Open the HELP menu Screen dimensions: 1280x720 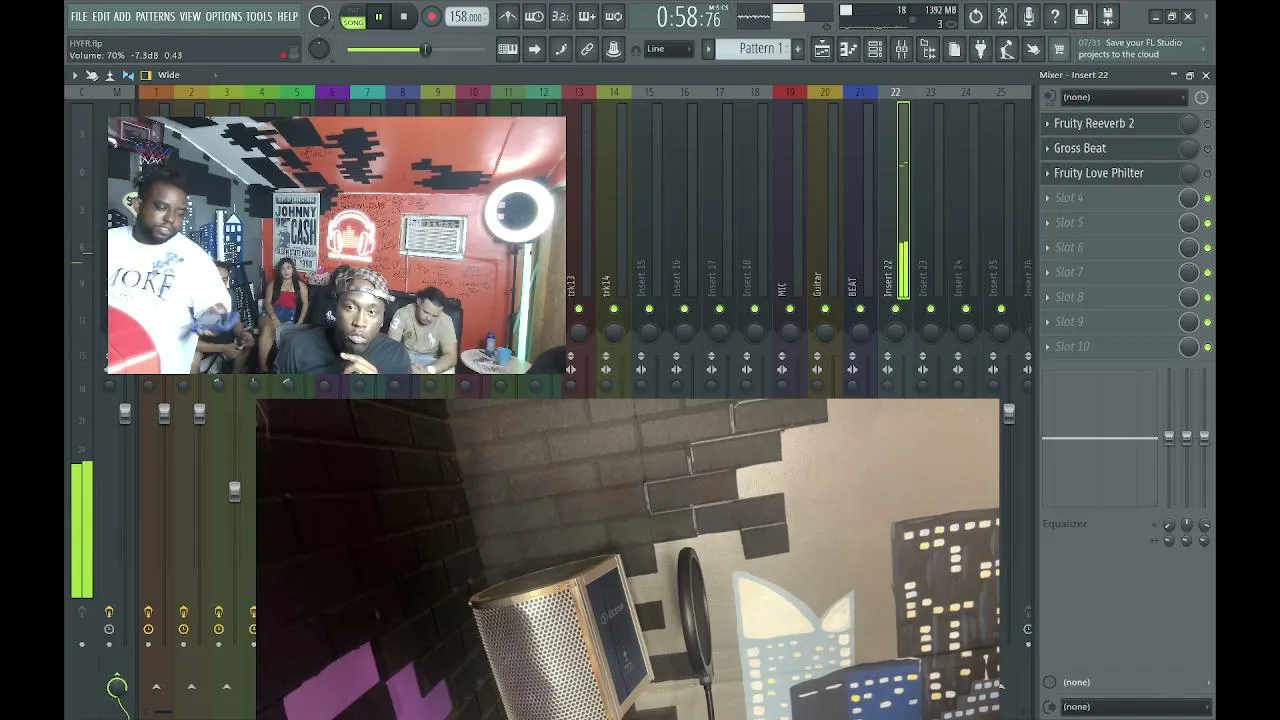coord(287,17)
